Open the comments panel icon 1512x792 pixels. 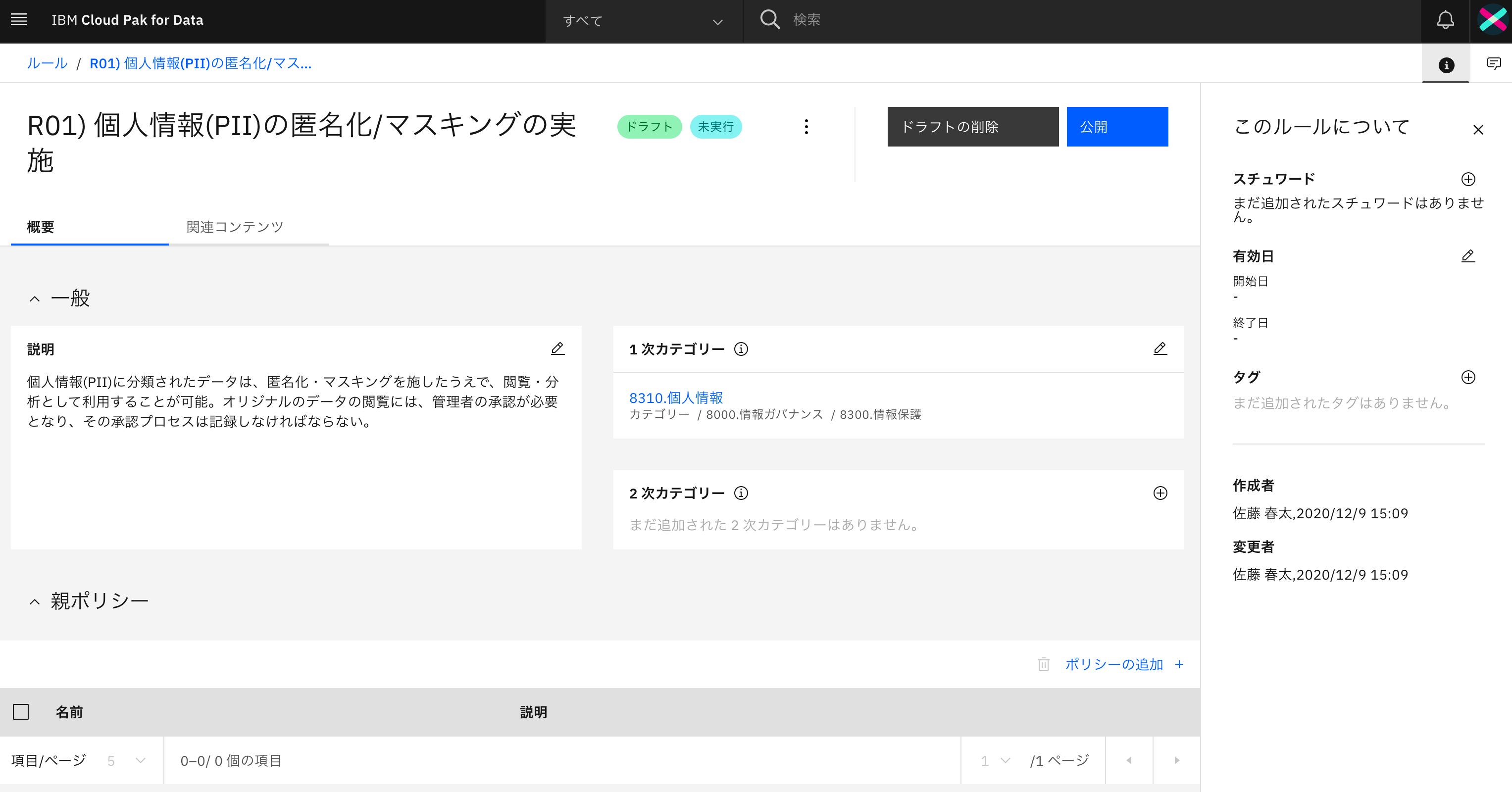pyautogui.click(x=1493, y=63)
